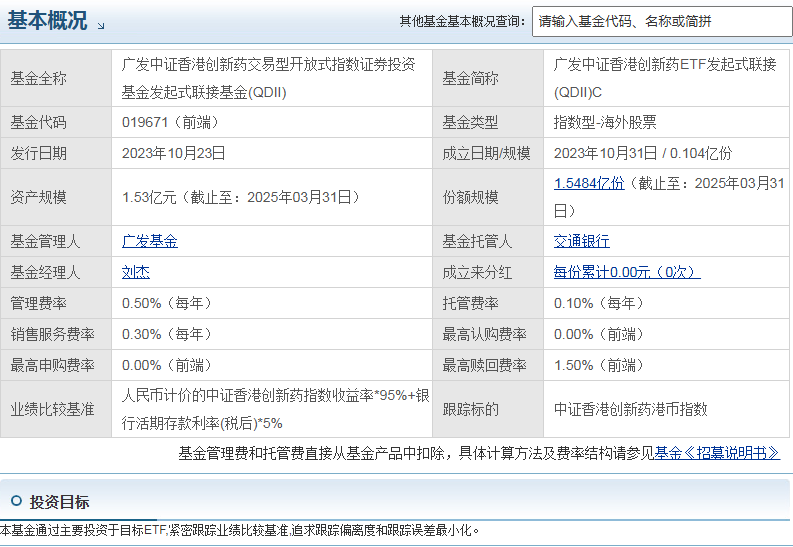Click the small arrow icon beside 基本概况
This screenshot has width=793, height=547.
101,26
